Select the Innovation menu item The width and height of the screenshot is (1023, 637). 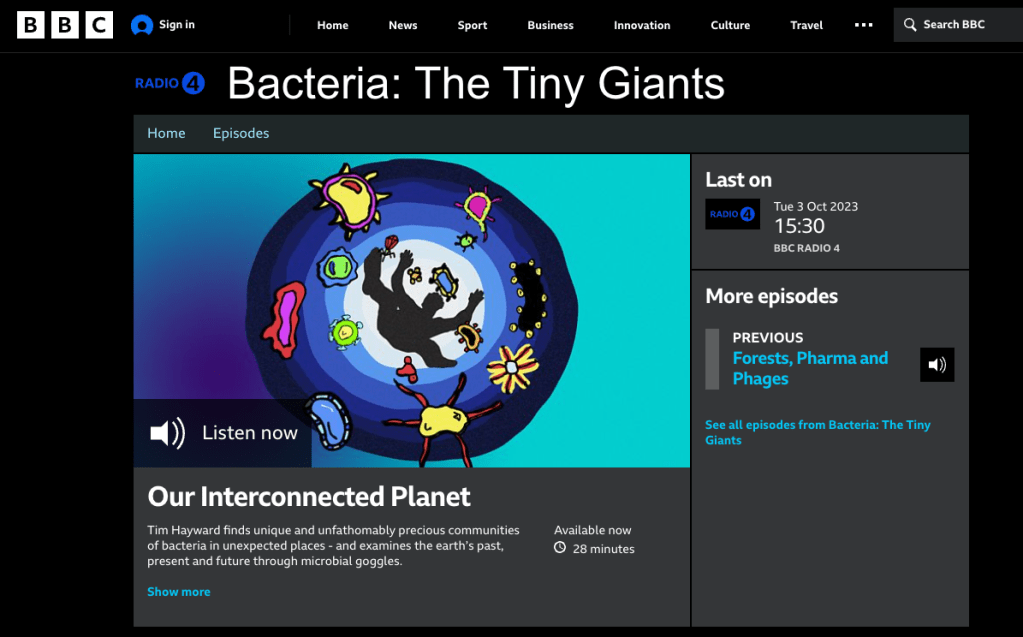tap(642, 25)
